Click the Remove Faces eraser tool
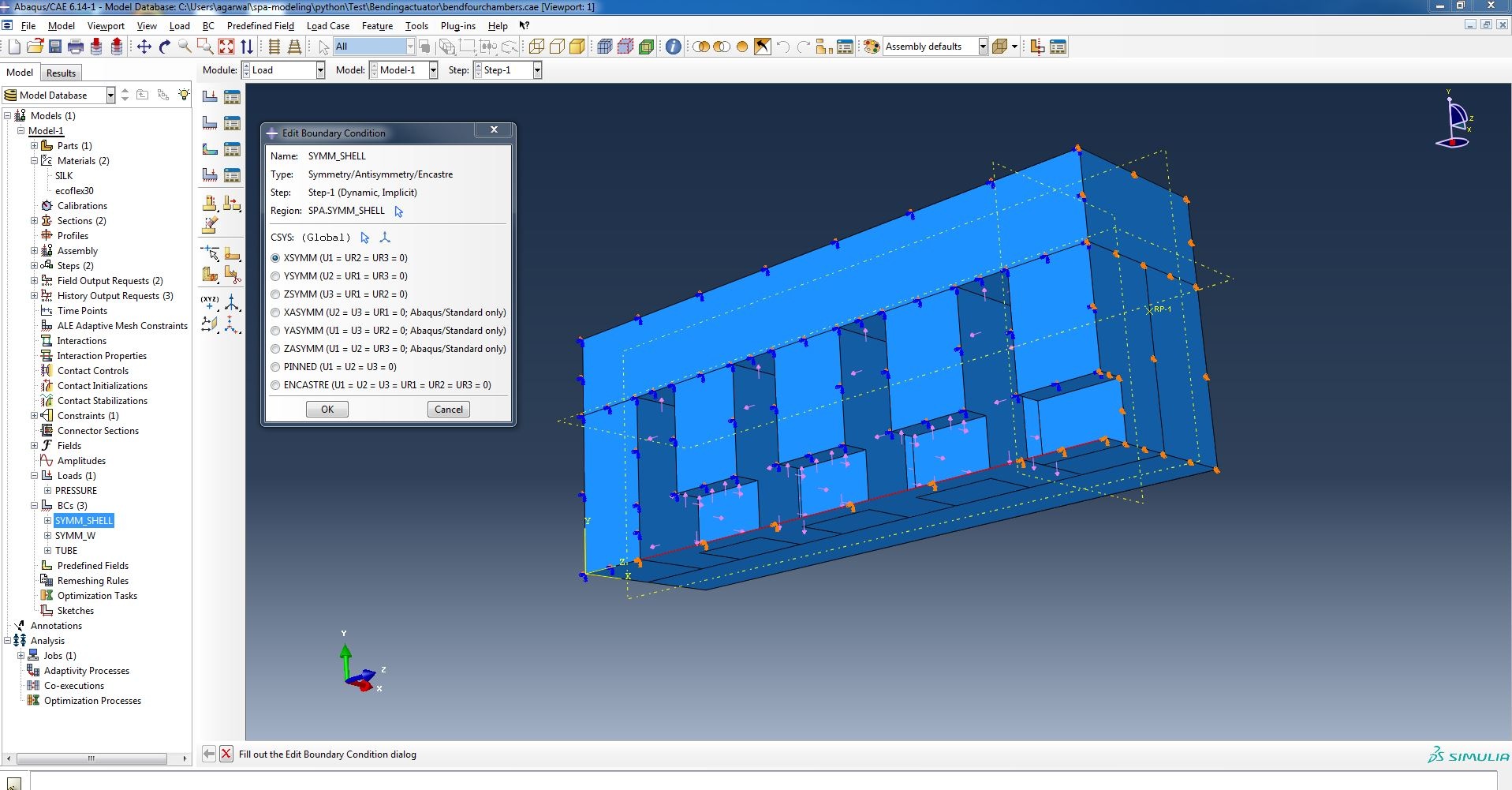This screenshot has height=790, width=1512. tap(210, 225)
